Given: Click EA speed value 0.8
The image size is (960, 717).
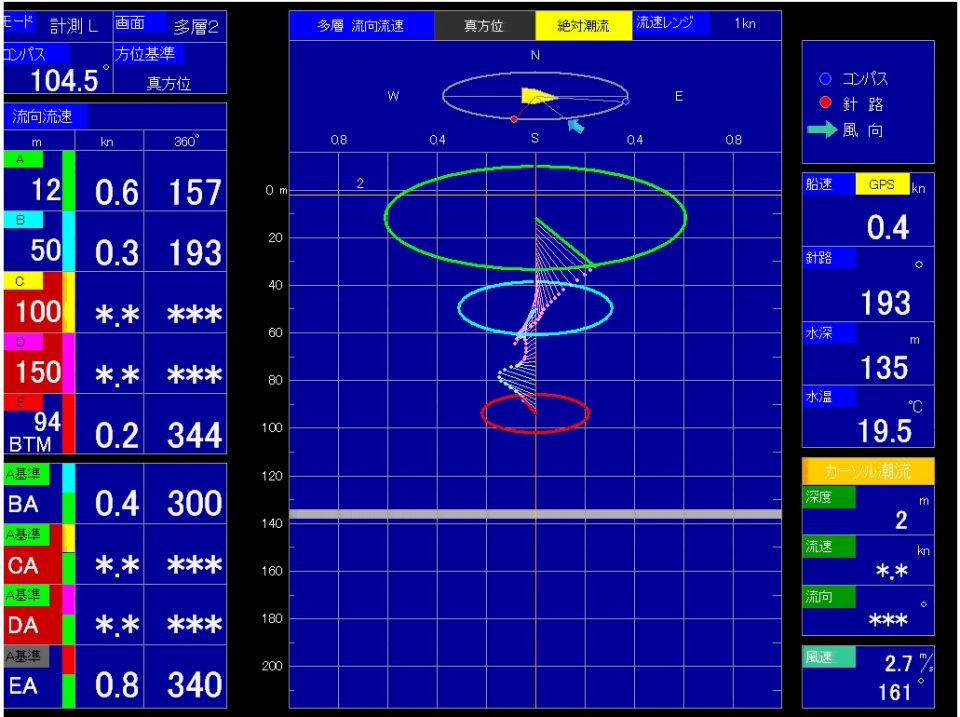Looking at the screenshot, I should (x=116, y=685).
